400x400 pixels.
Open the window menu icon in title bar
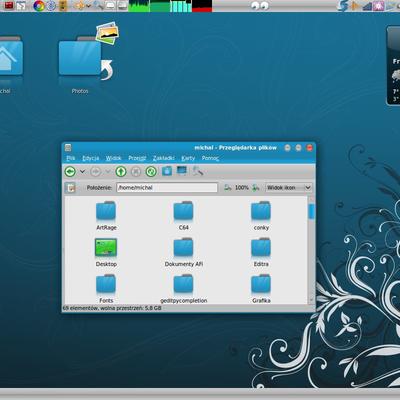[68, 148]
